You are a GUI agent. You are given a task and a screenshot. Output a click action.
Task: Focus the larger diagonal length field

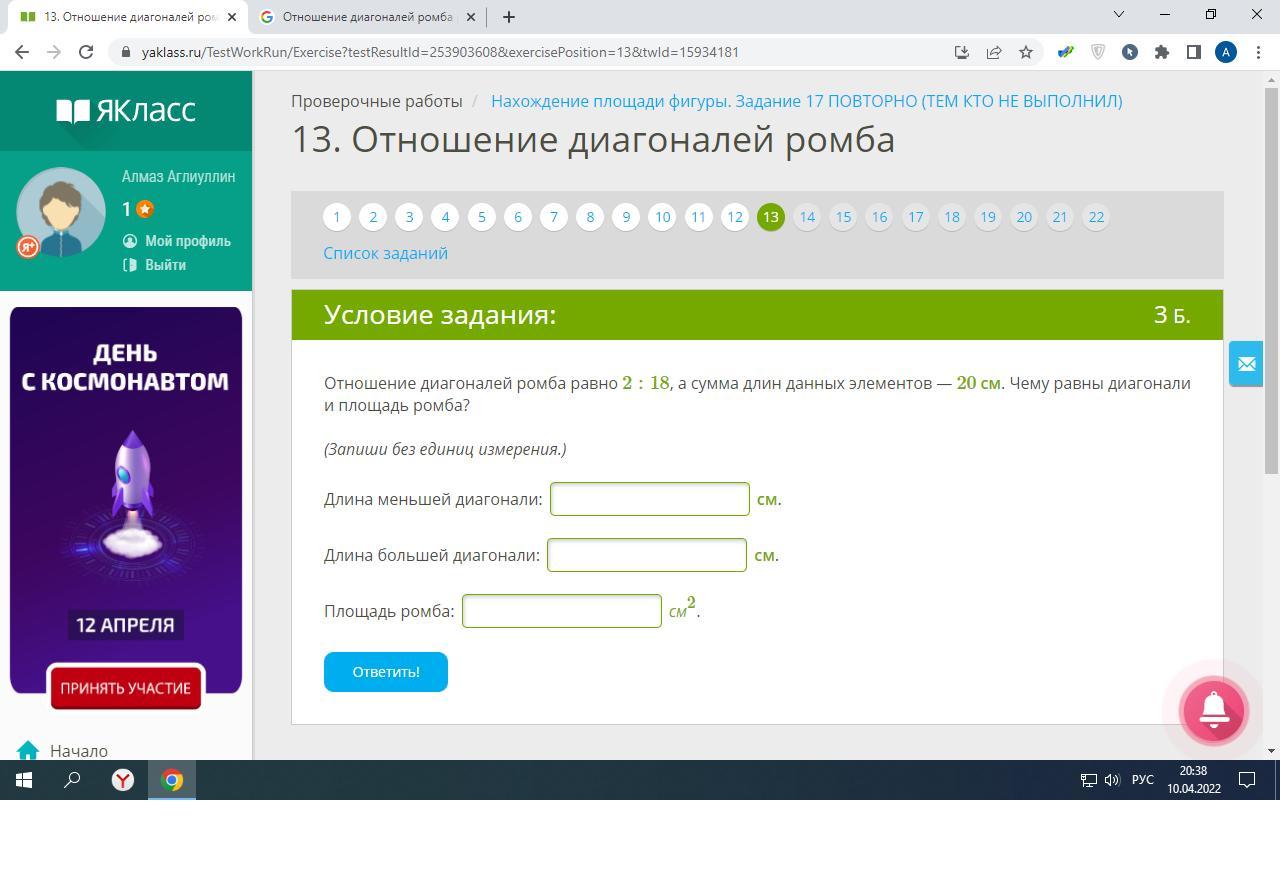(647, 555)
